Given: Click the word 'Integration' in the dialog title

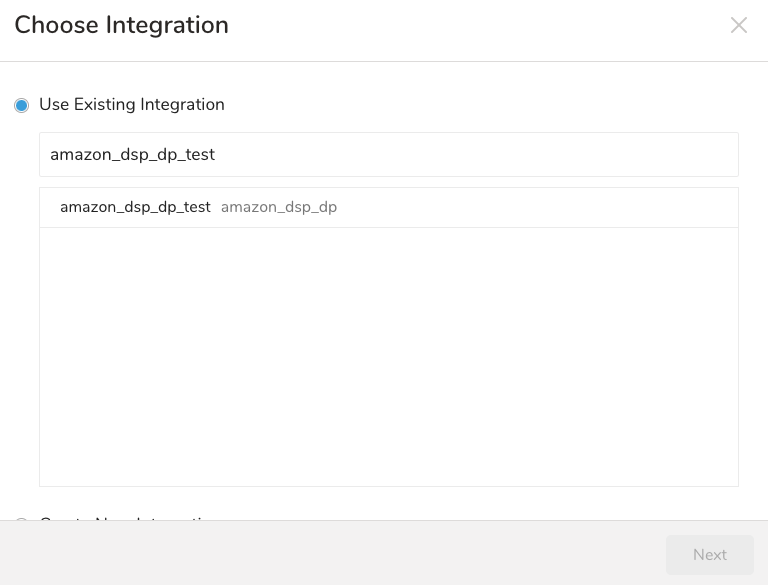Looking at the screenshot, I should (167, 25).
